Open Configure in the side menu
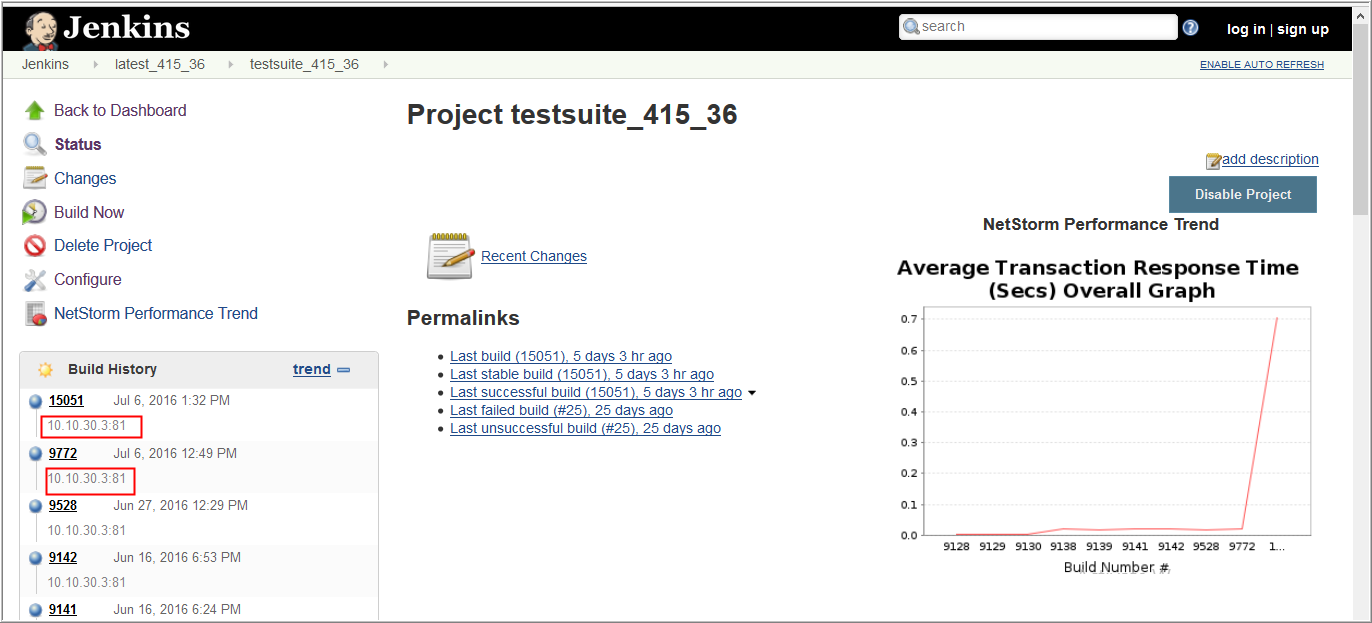This screenshot has height=623, width=1372. (x=88, y=279)
